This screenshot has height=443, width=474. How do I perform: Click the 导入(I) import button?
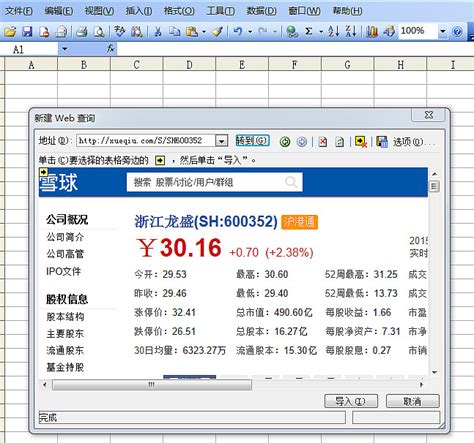[351, 401]
